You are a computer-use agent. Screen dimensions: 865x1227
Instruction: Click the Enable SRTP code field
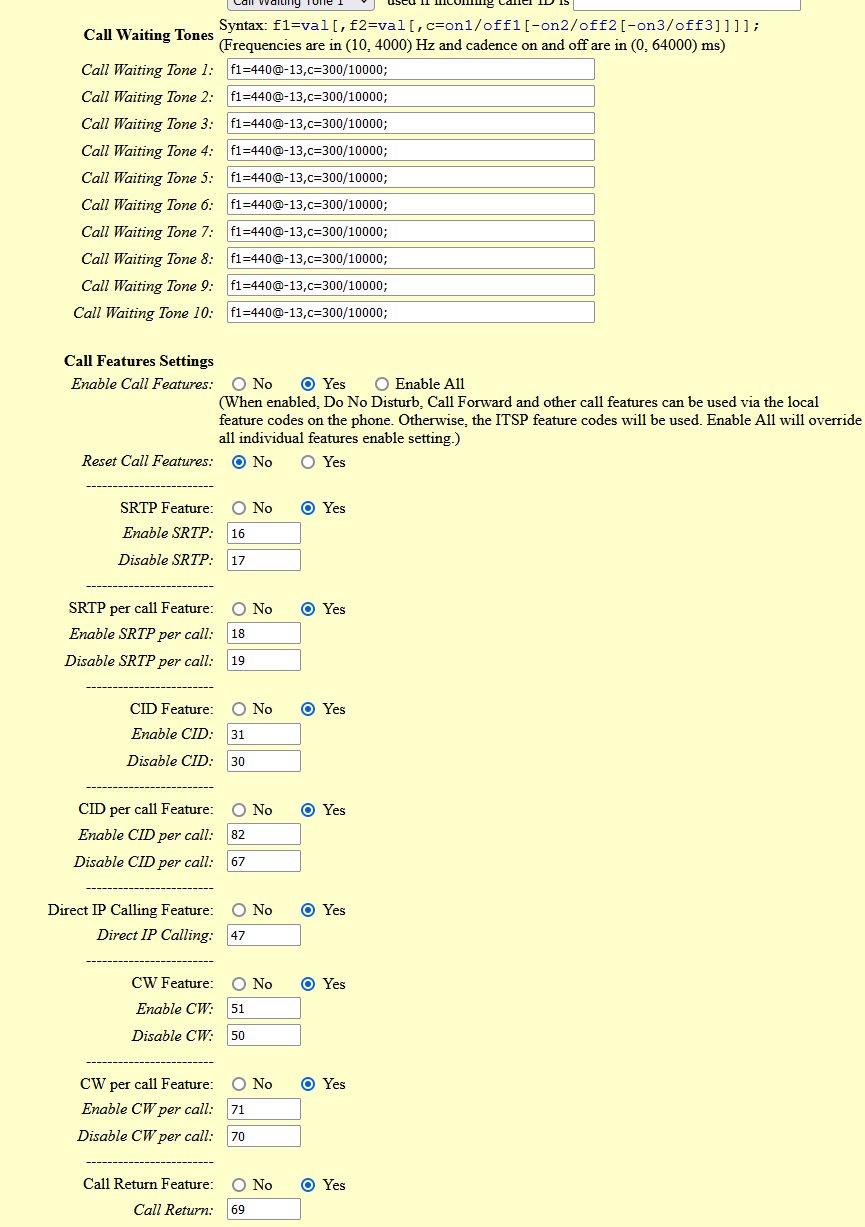[x=264, y=534]
